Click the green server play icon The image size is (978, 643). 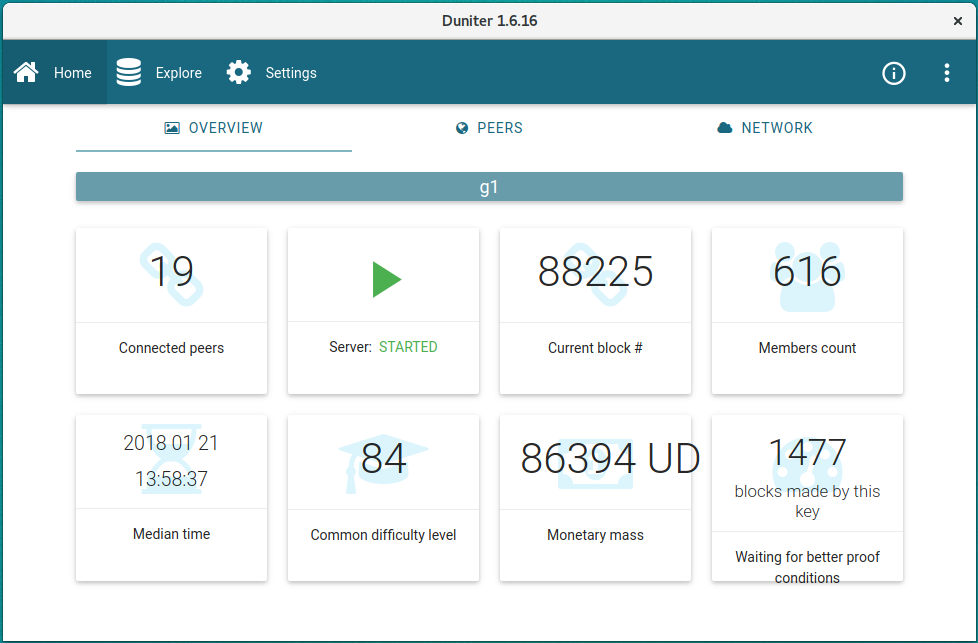point(387,279)
